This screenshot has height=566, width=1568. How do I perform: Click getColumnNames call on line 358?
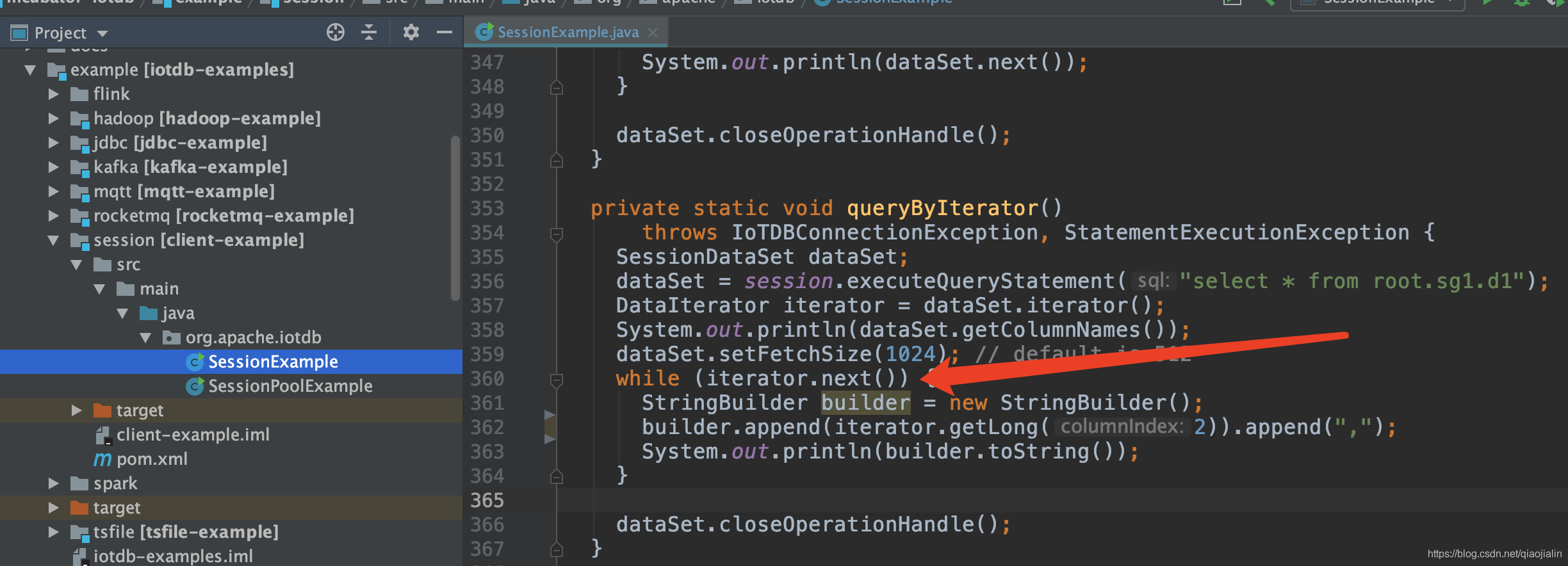pos(1051,330)
